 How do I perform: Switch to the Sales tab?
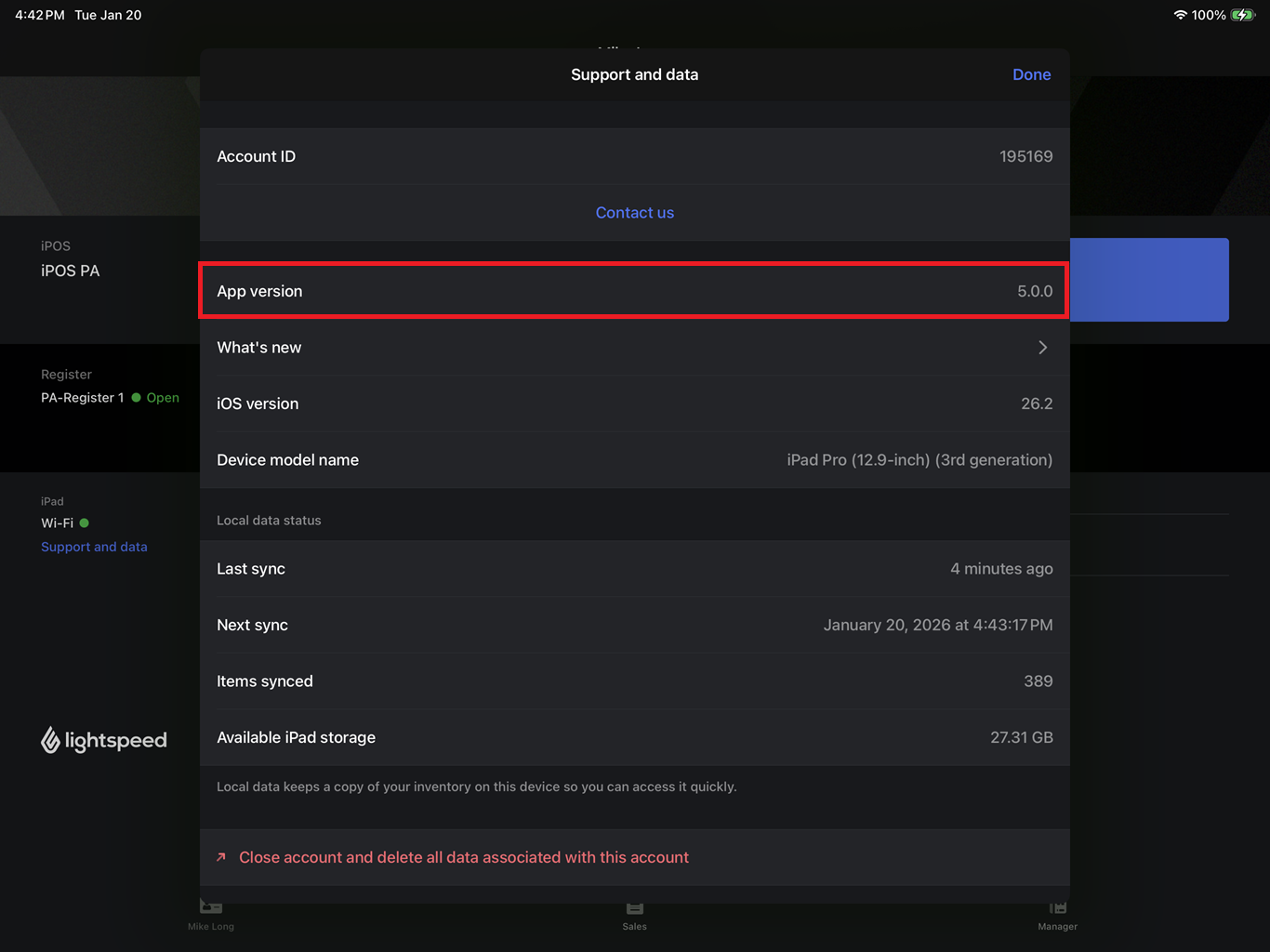[x=635, y=915]
